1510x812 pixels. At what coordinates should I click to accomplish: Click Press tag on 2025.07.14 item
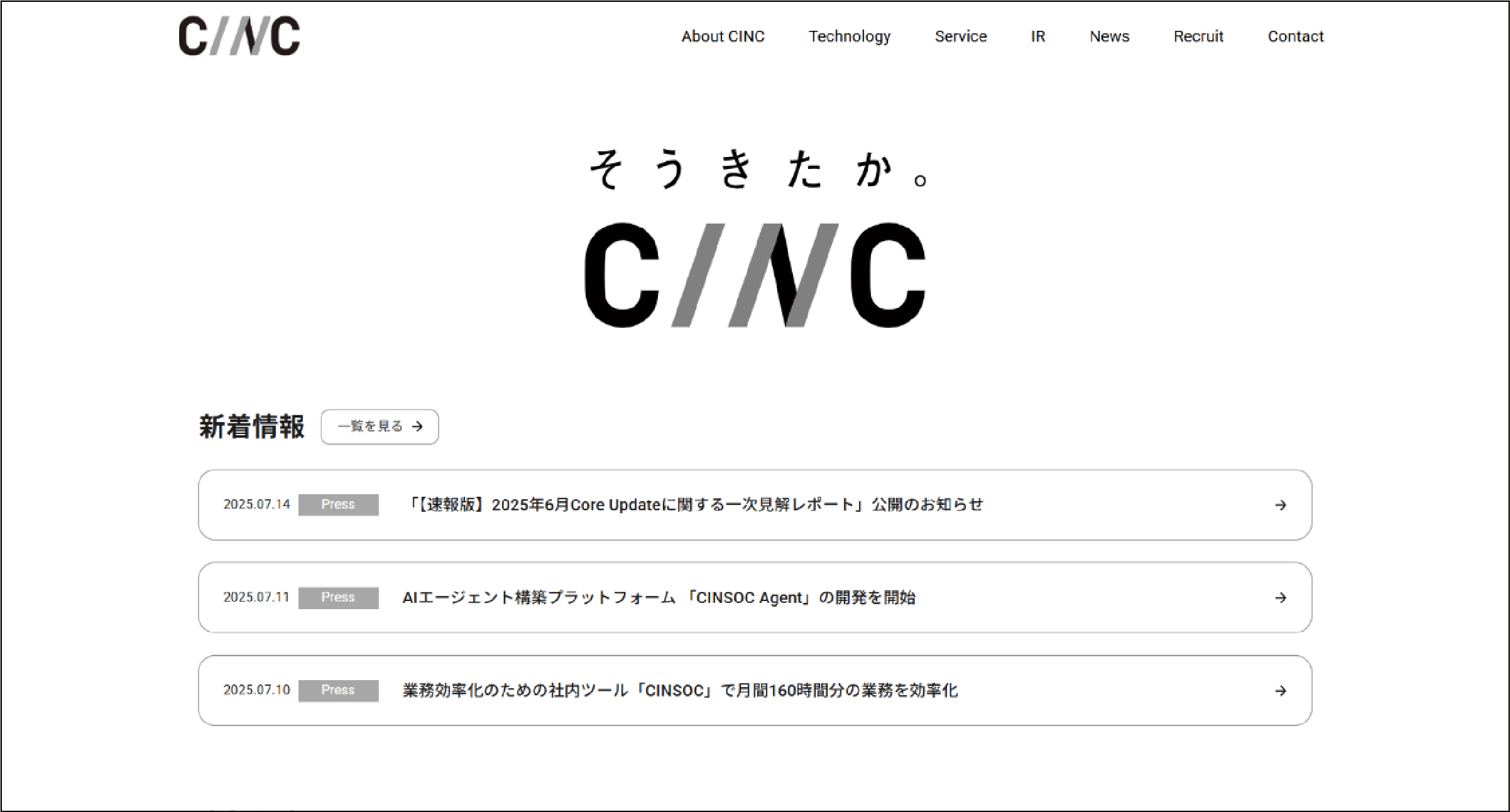tap(338, 504)
